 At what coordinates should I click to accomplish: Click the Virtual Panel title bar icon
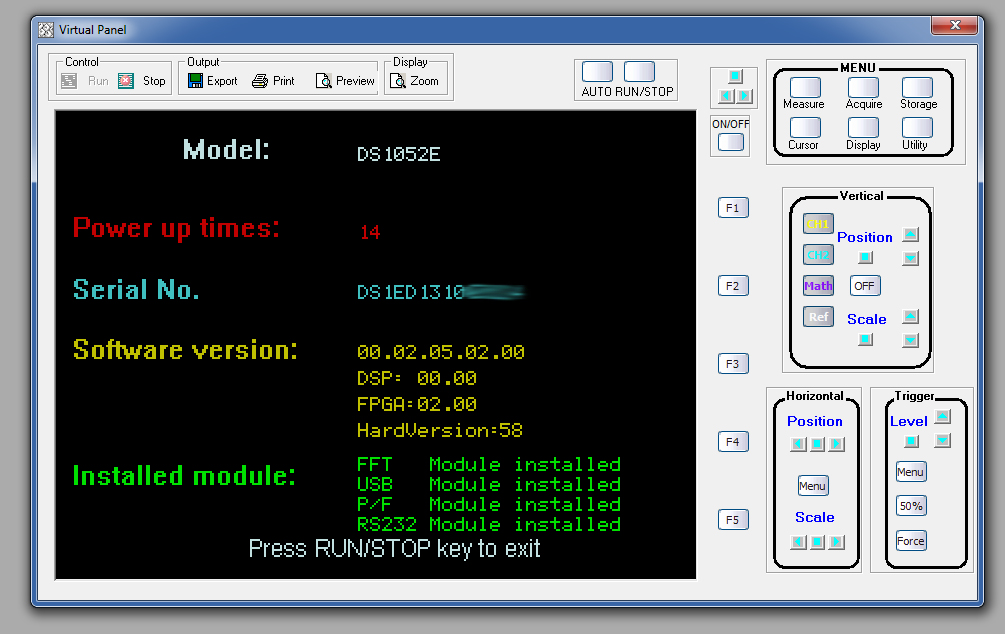coord(46,29)
